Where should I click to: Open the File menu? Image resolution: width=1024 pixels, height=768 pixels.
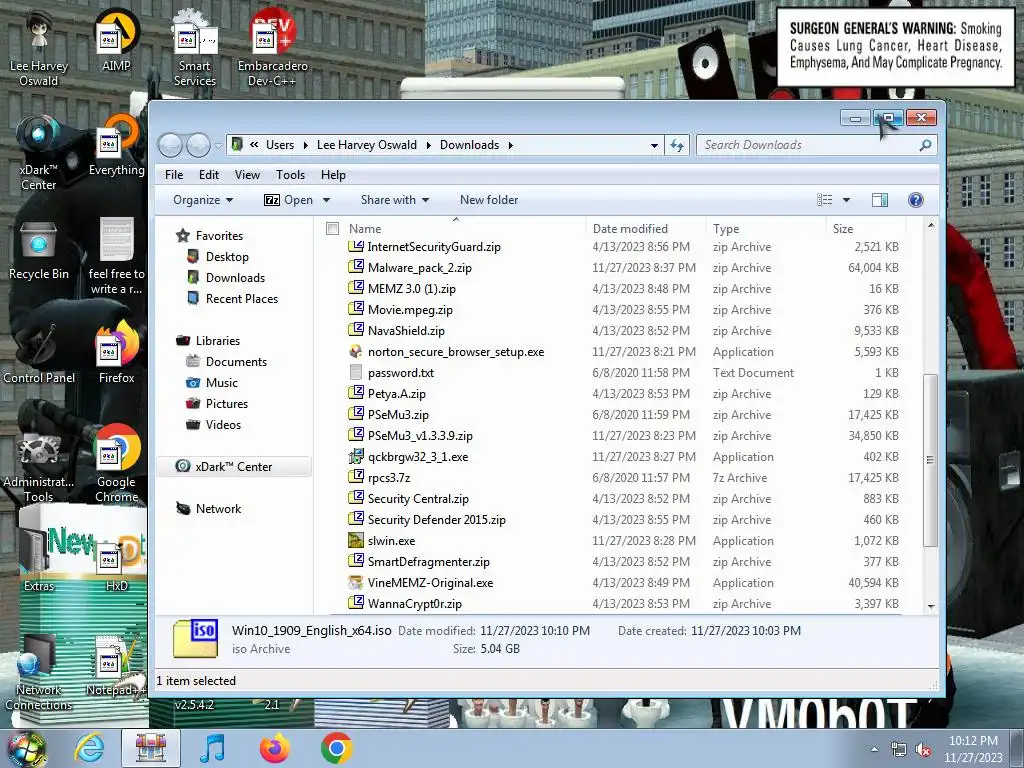tap(174, 175)
